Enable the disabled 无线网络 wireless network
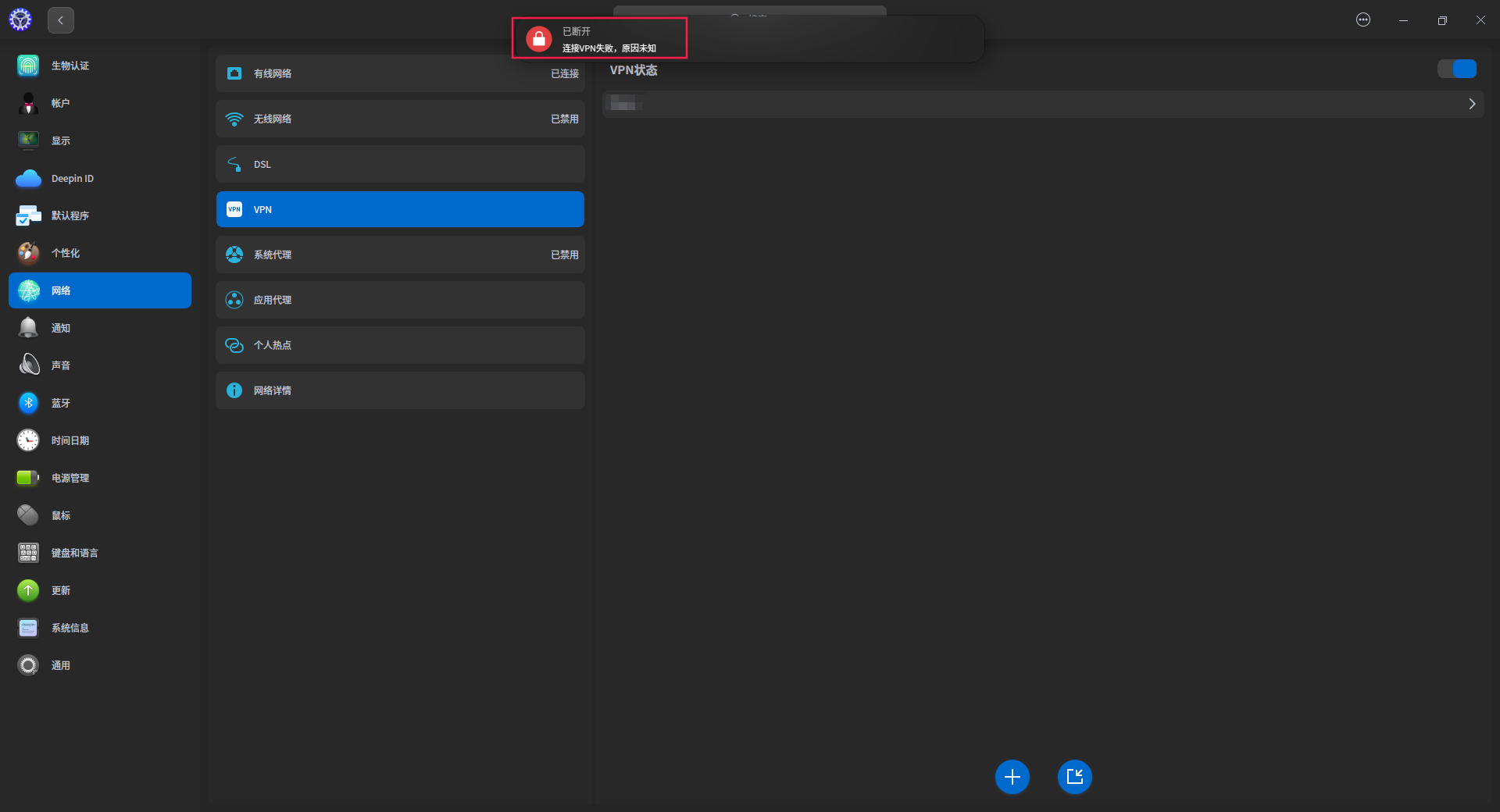 [x=400, y=119]
